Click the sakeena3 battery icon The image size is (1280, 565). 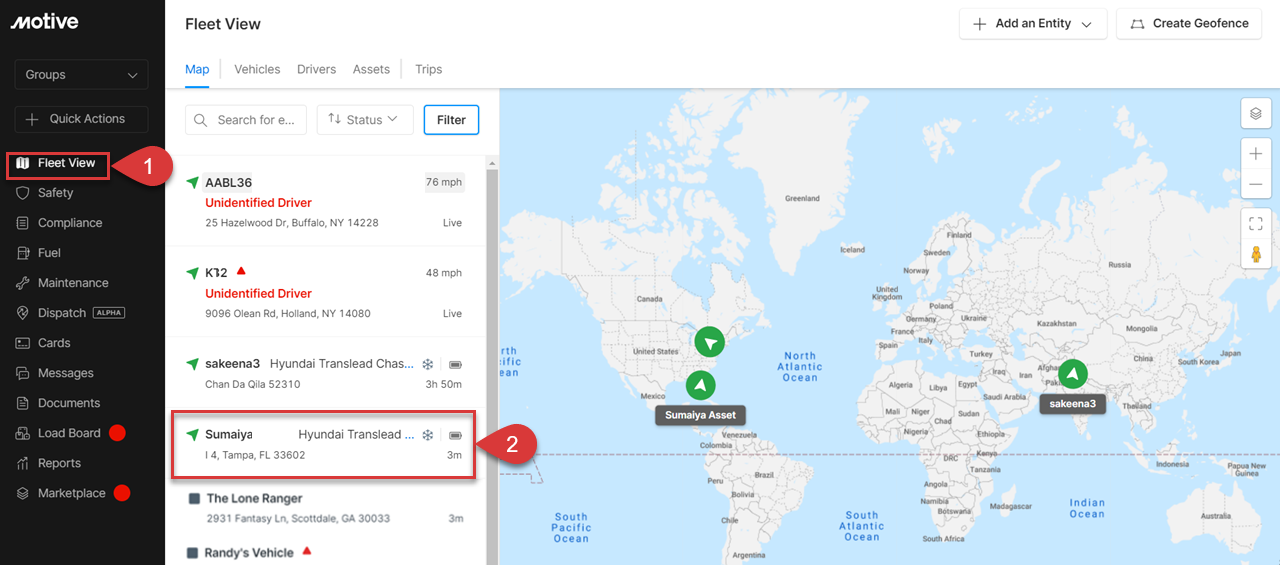(455, 364)
